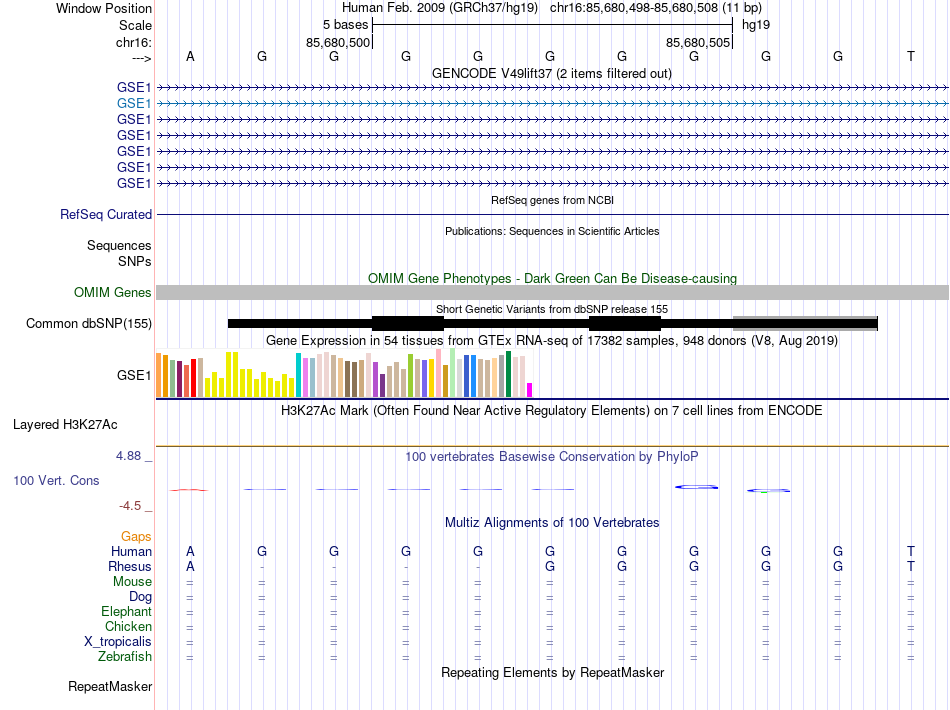Select the Human species row label

[x=131, y=551]
